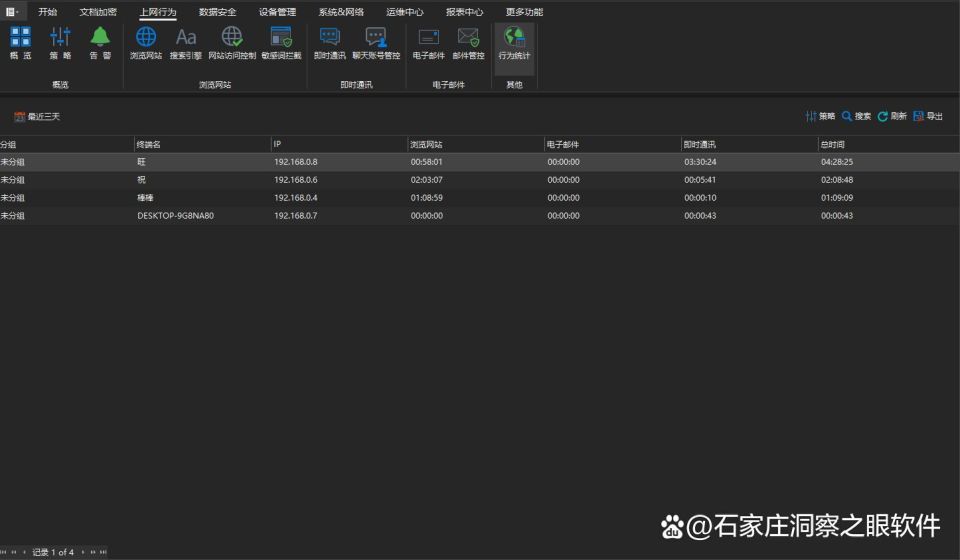Click the 刷新 refresh button

point(892,116)
